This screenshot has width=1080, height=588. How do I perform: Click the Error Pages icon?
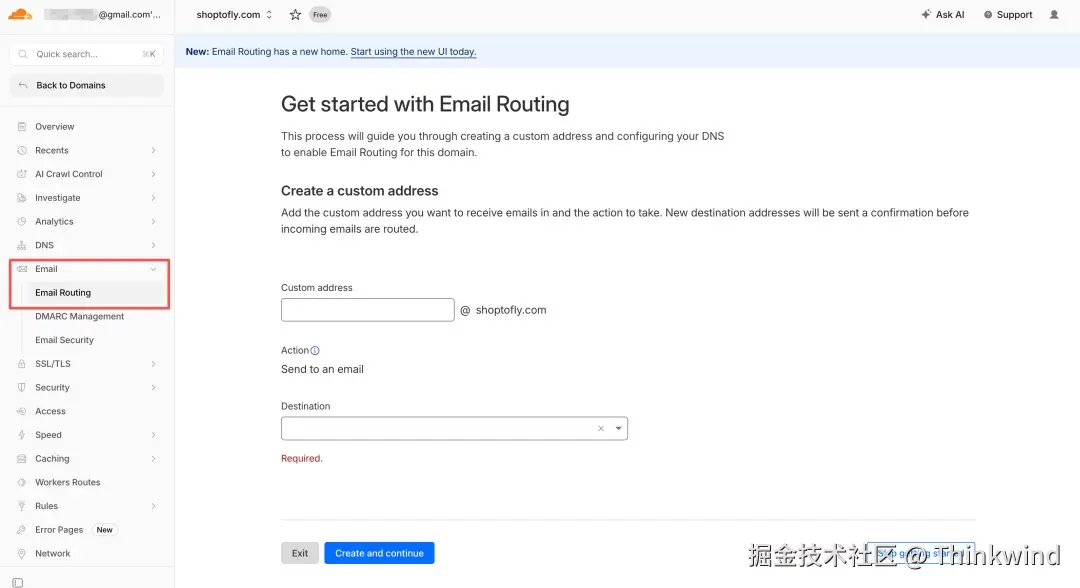coord(21,530)
